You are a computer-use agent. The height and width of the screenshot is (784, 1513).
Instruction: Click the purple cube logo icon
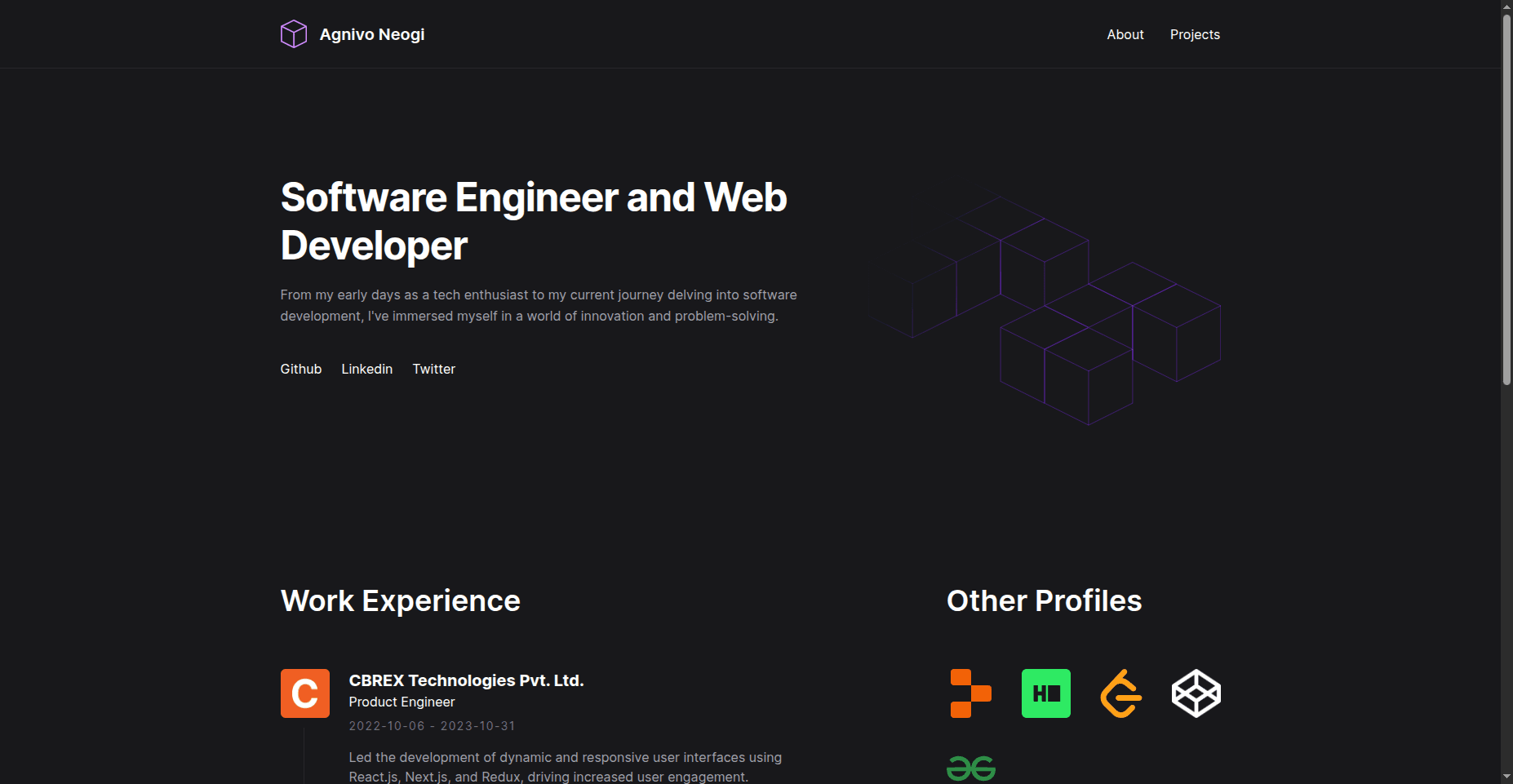294,34
